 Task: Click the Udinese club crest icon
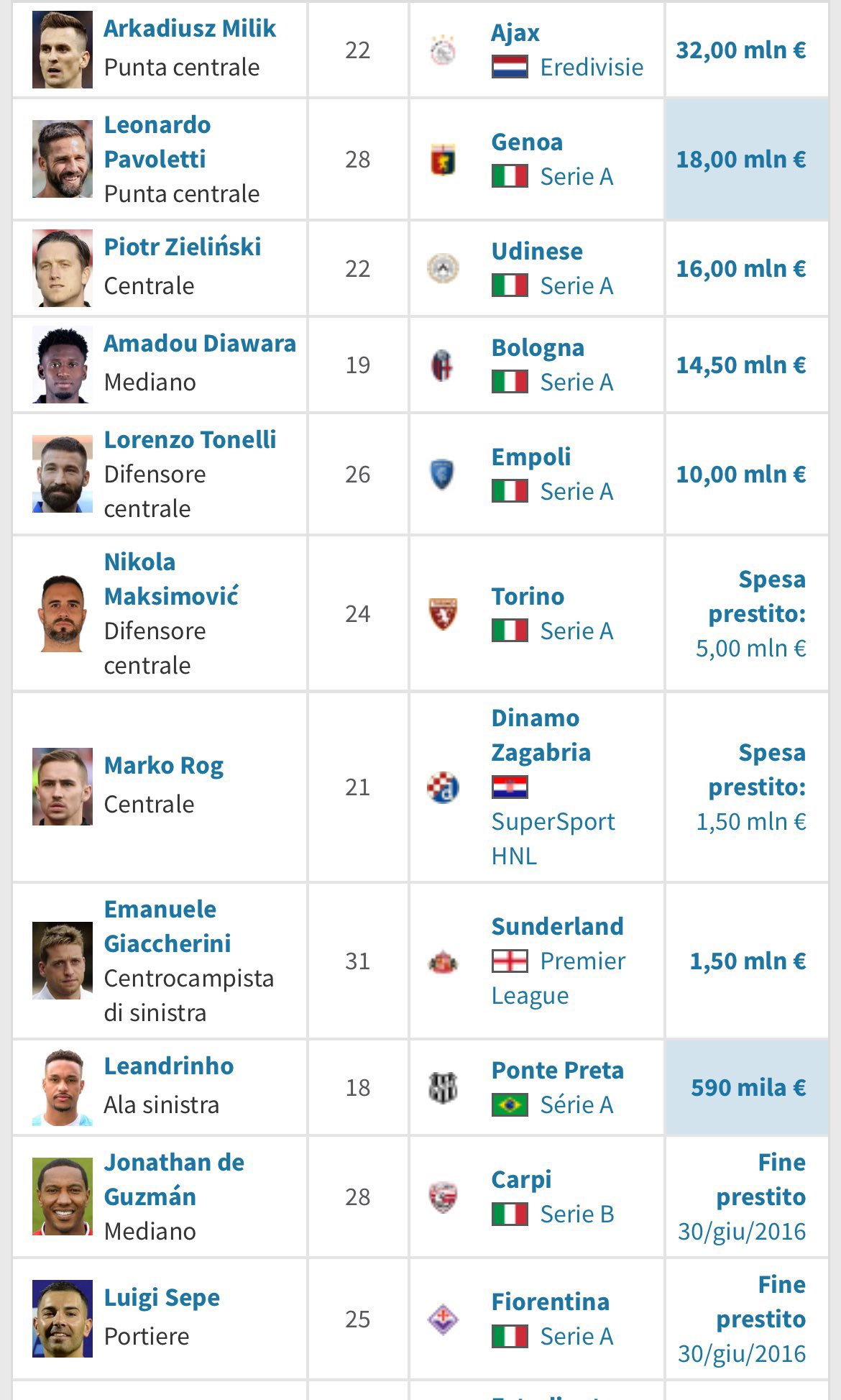(x=443, y=269)
